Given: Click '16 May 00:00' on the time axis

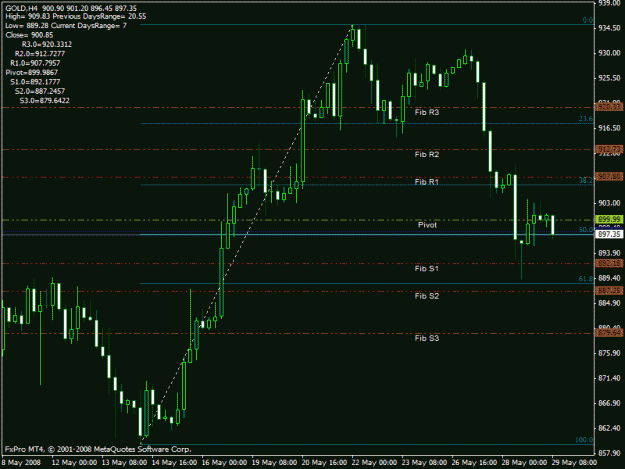Looking at the screenshot, I should (224, 463).
